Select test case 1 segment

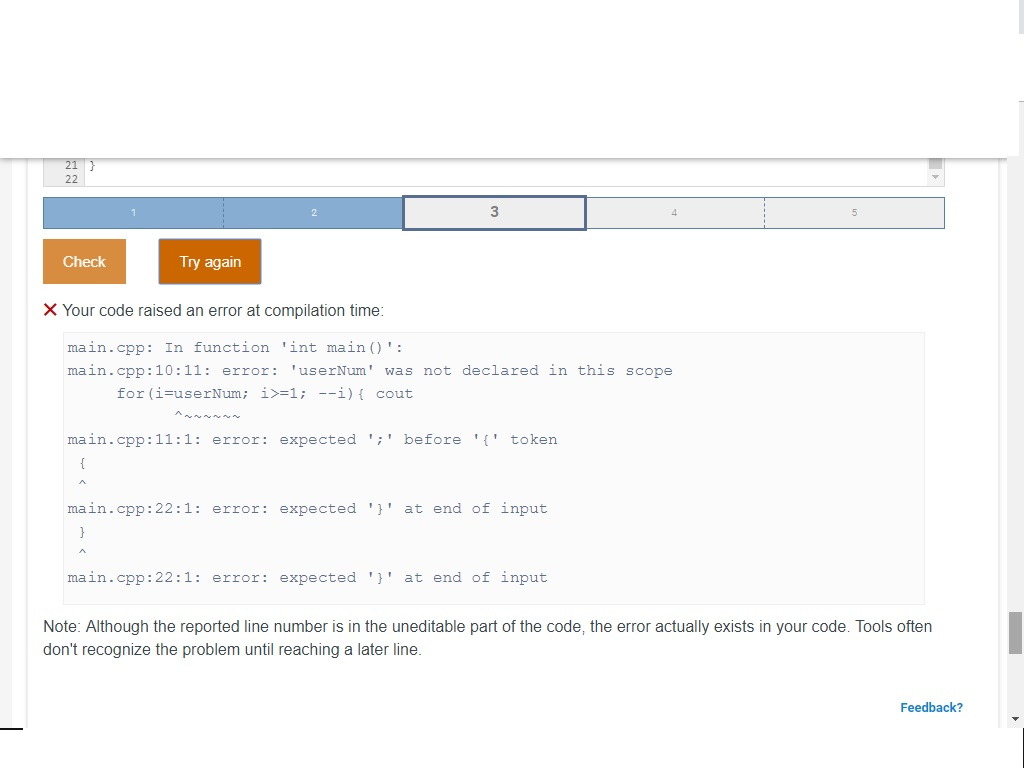133,212
